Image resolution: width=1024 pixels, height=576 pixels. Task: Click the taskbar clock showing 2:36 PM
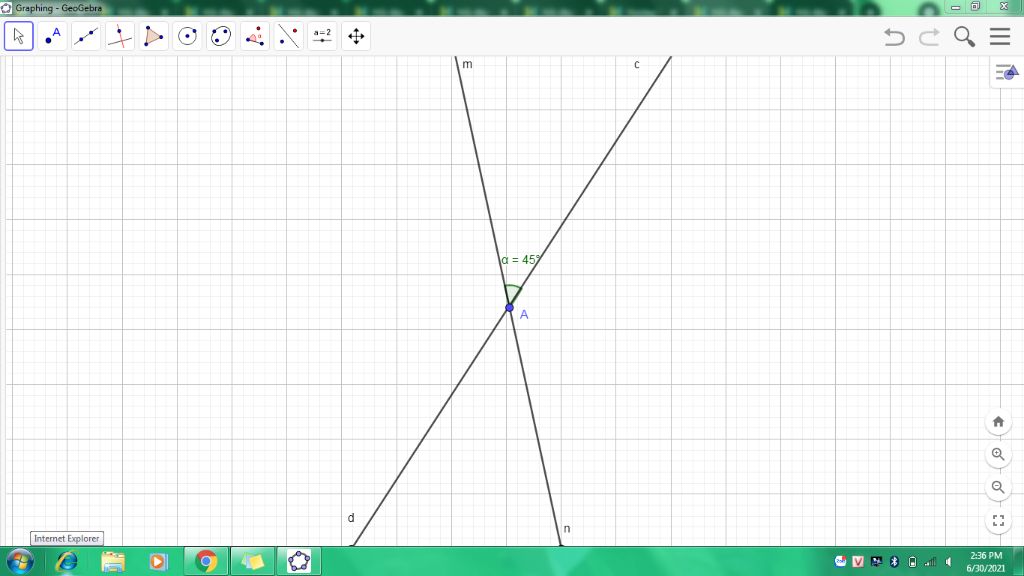(x=986, y=562)
